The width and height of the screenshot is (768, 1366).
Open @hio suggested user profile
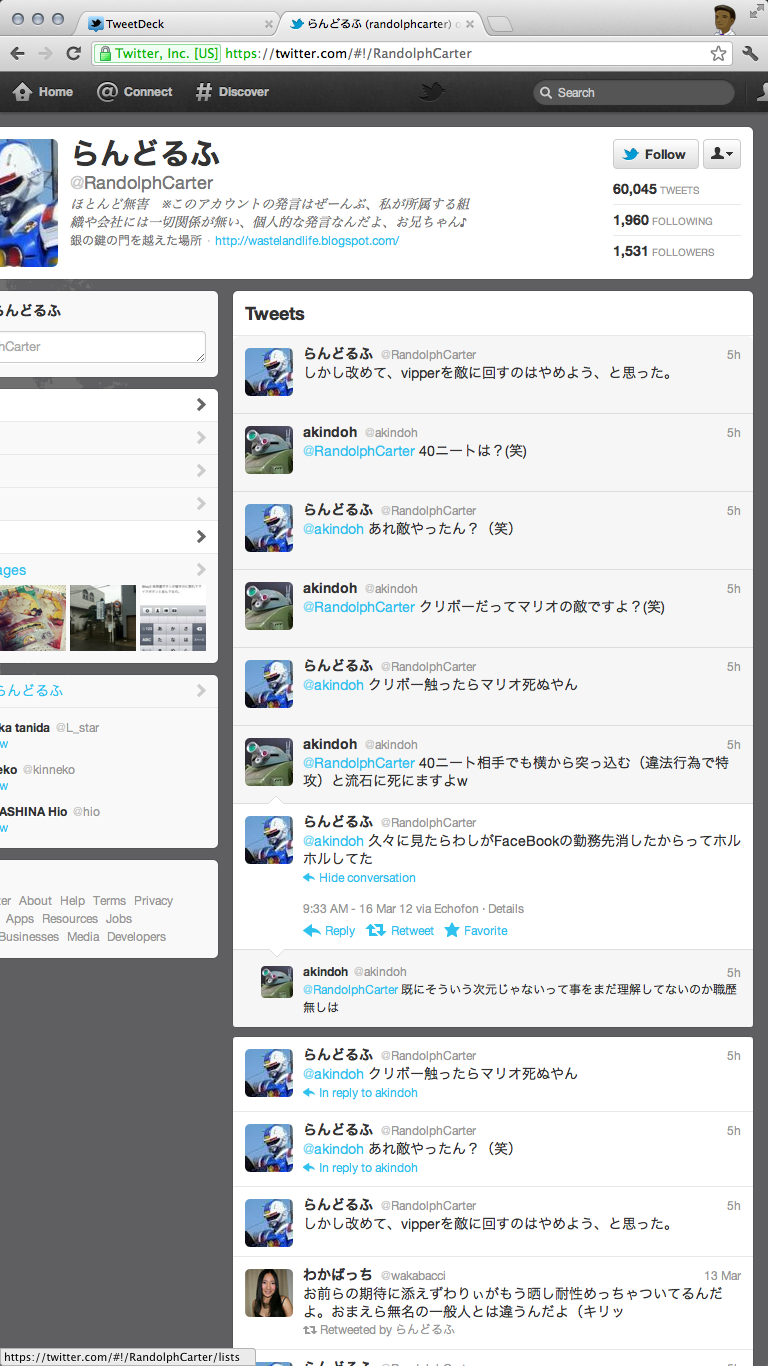click(x=86, y=812)
